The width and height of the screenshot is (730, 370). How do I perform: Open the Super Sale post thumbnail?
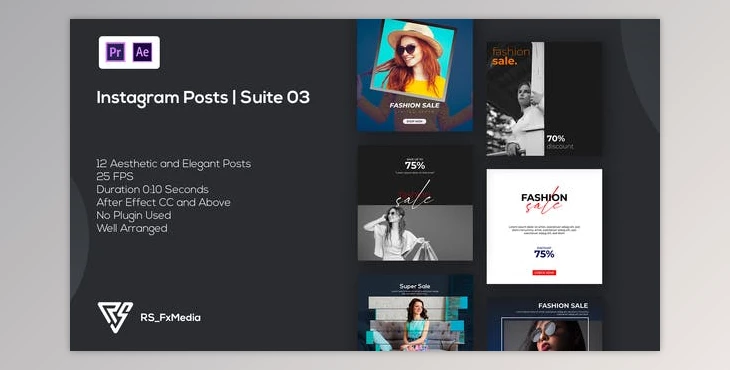[415, 312]
